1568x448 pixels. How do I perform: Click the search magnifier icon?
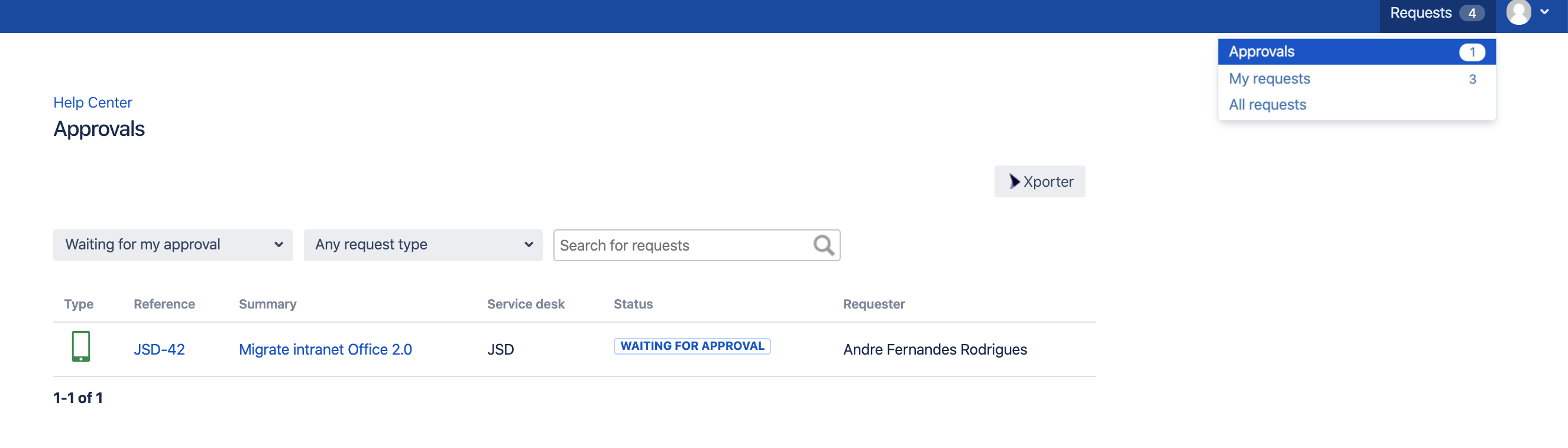(x=823, y=245)
